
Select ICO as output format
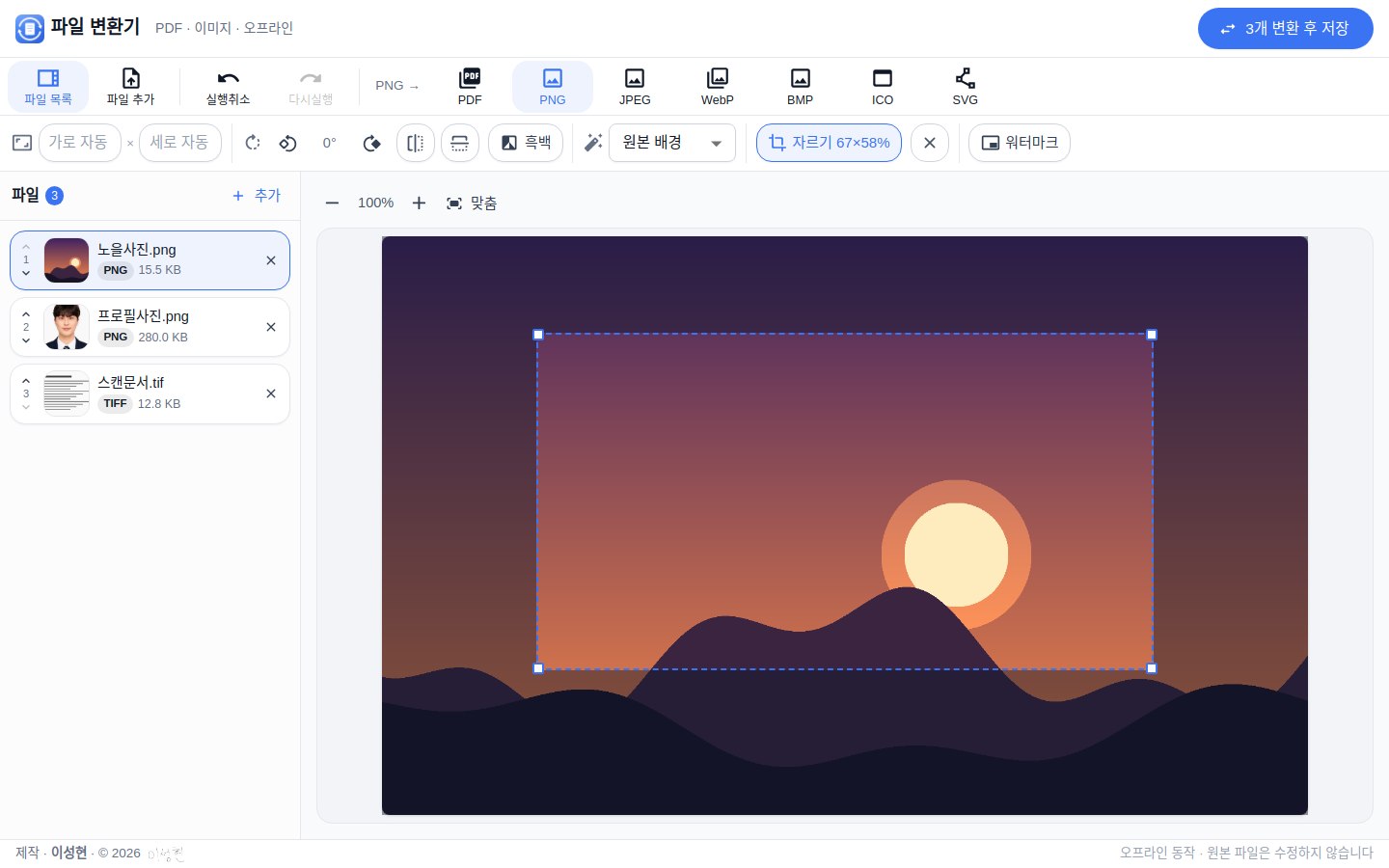(883, 87)
